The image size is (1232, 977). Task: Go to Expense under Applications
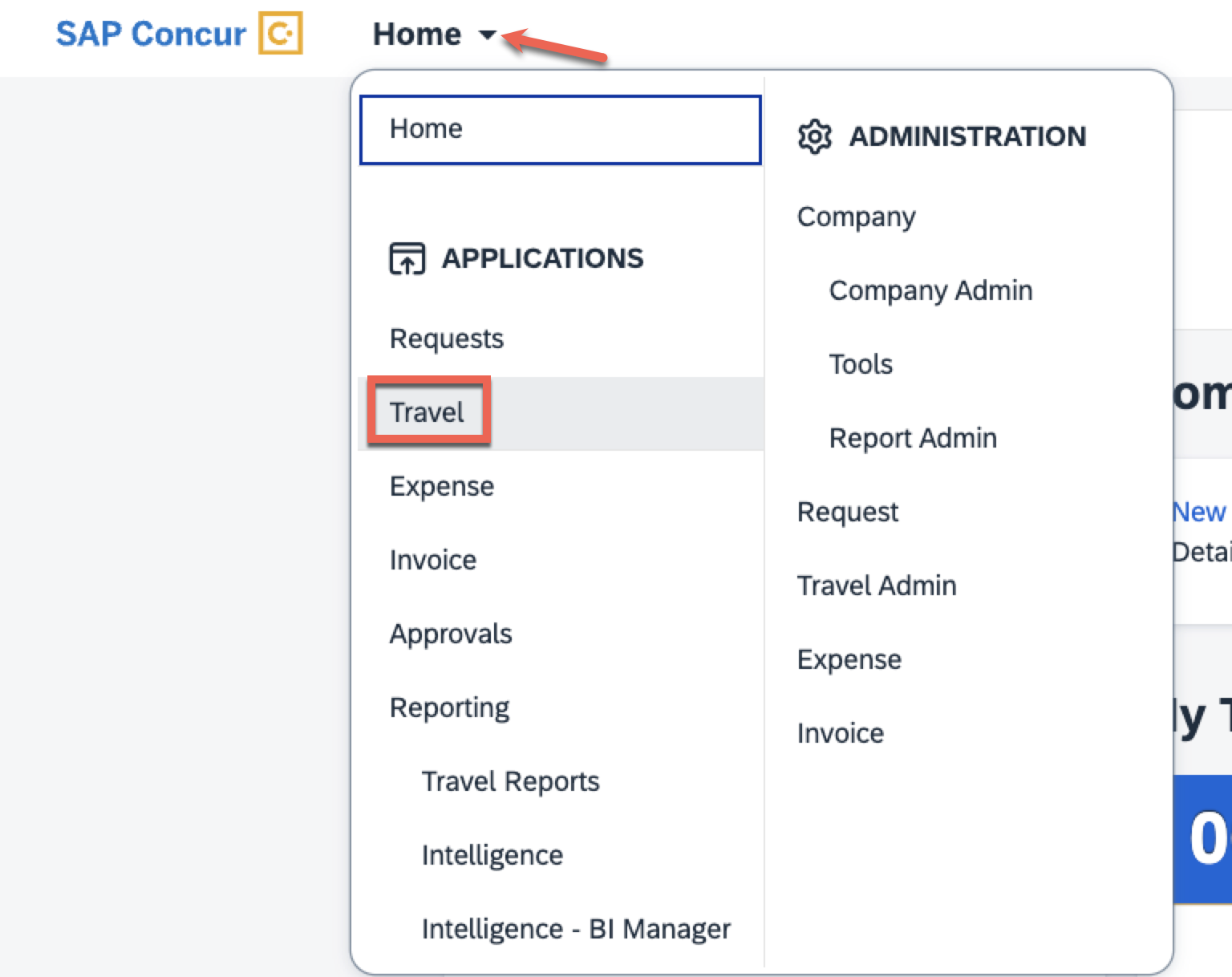pyautogui.click(x=442, y=486)
